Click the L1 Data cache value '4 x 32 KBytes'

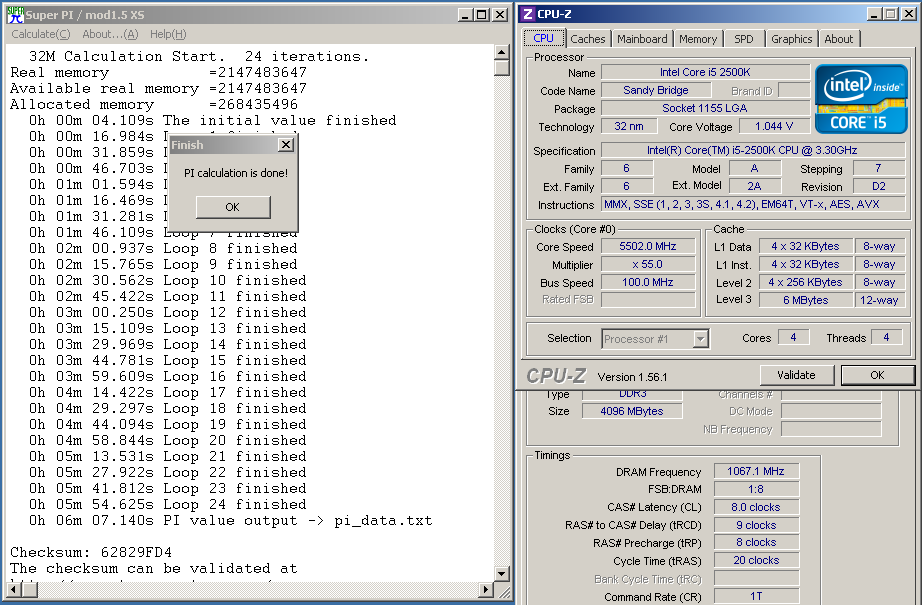pyautogui.click(x=805, y=246)
